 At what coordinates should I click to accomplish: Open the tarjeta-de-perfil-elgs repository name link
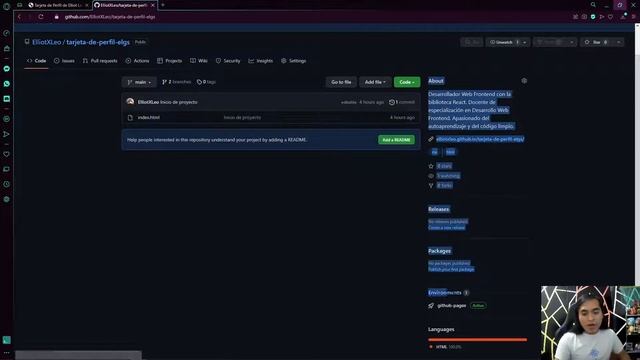[98, 42]
